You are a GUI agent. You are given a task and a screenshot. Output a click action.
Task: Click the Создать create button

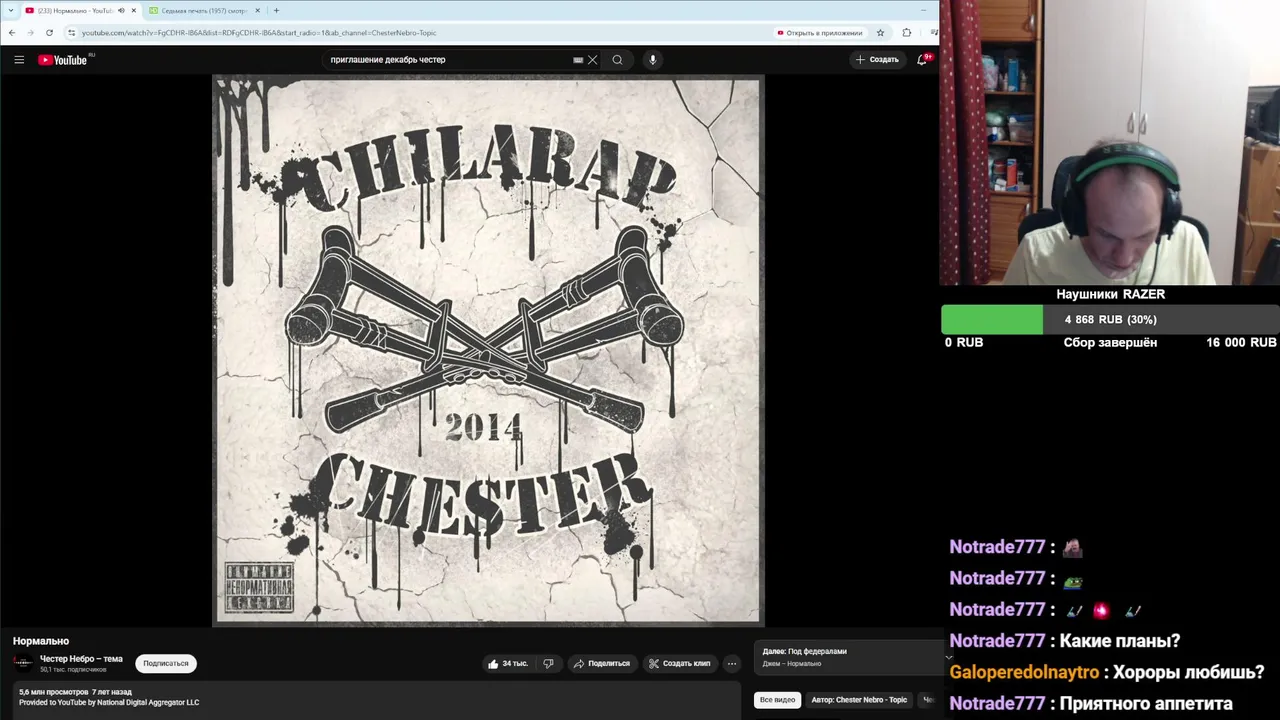(877, 60)
